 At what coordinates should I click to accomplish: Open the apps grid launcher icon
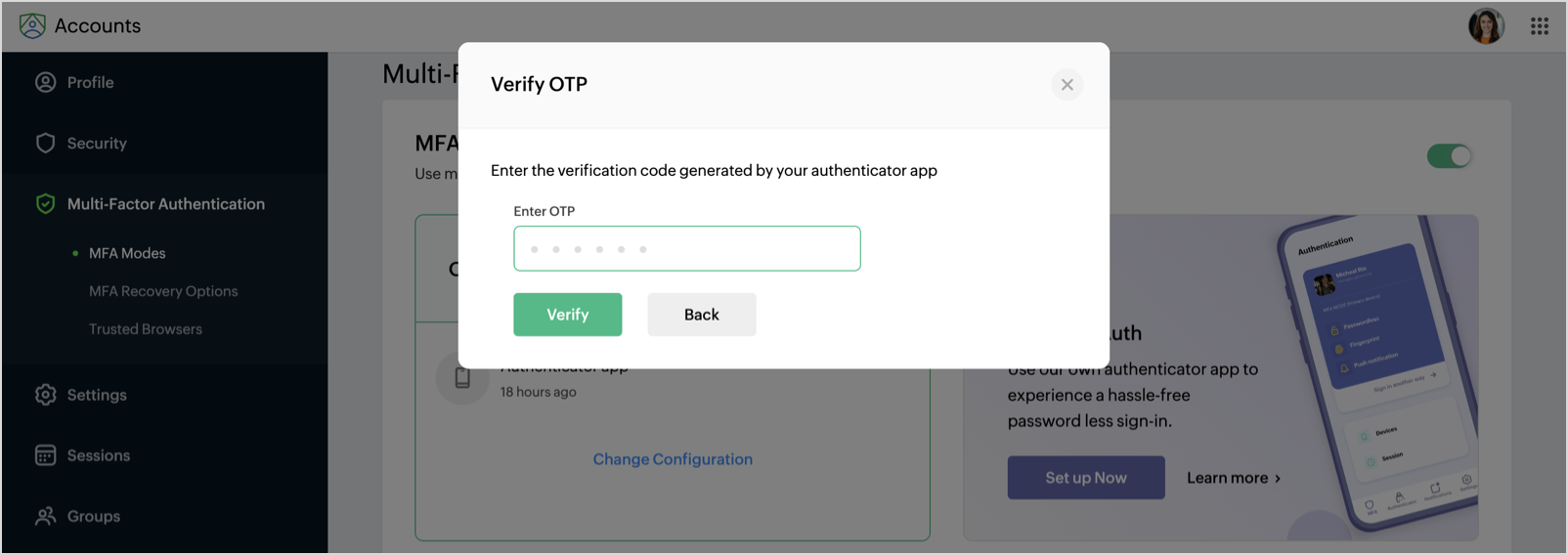click(1540, 26)
